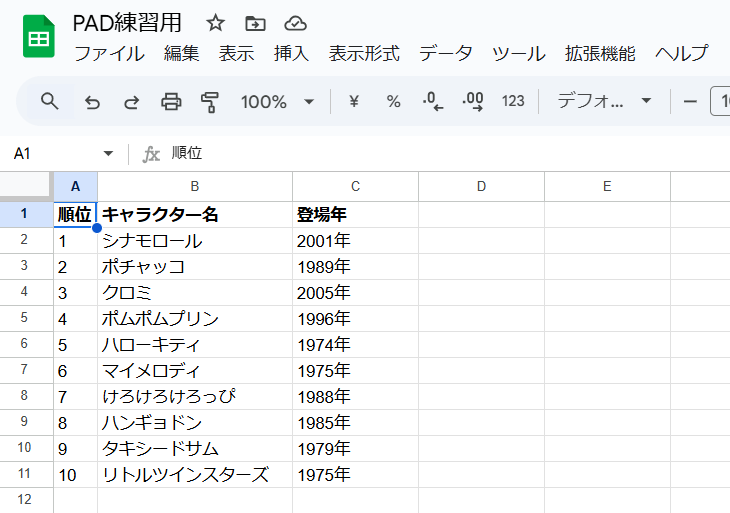
Task: Select row 12 header
Action: (x=27, y=500)
